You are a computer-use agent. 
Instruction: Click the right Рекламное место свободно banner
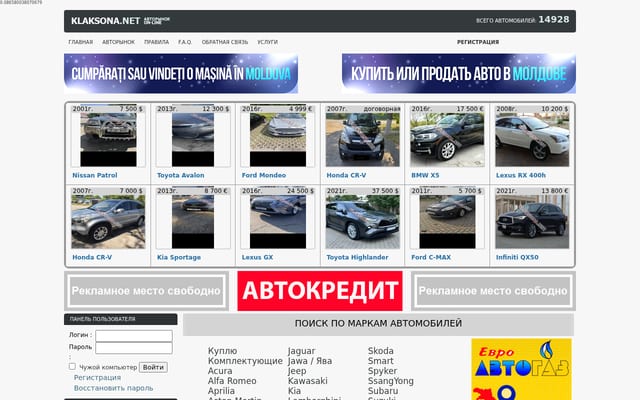pos(493,291)
